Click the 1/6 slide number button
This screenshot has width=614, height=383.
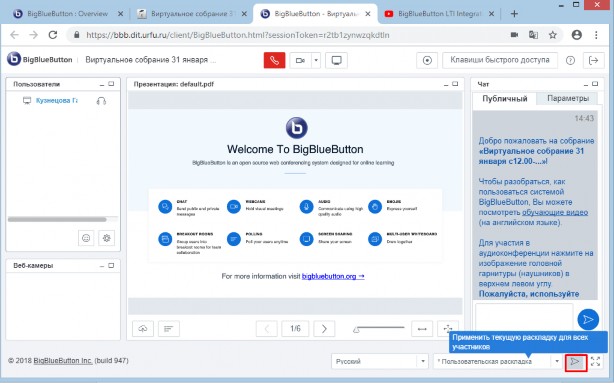(295, 329)
